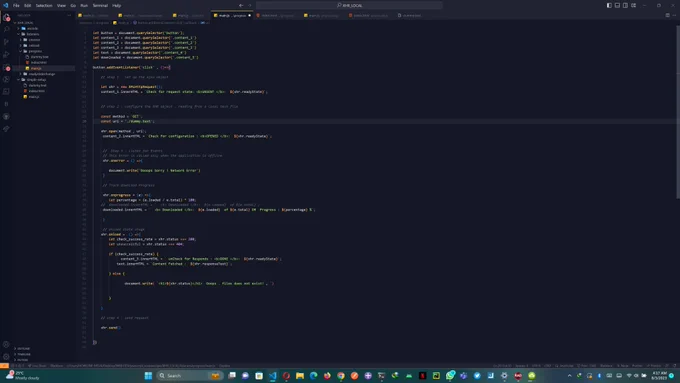680x383 pixels.
Task: Go forward using the title bar arrow
Action: tap(249, 5)
